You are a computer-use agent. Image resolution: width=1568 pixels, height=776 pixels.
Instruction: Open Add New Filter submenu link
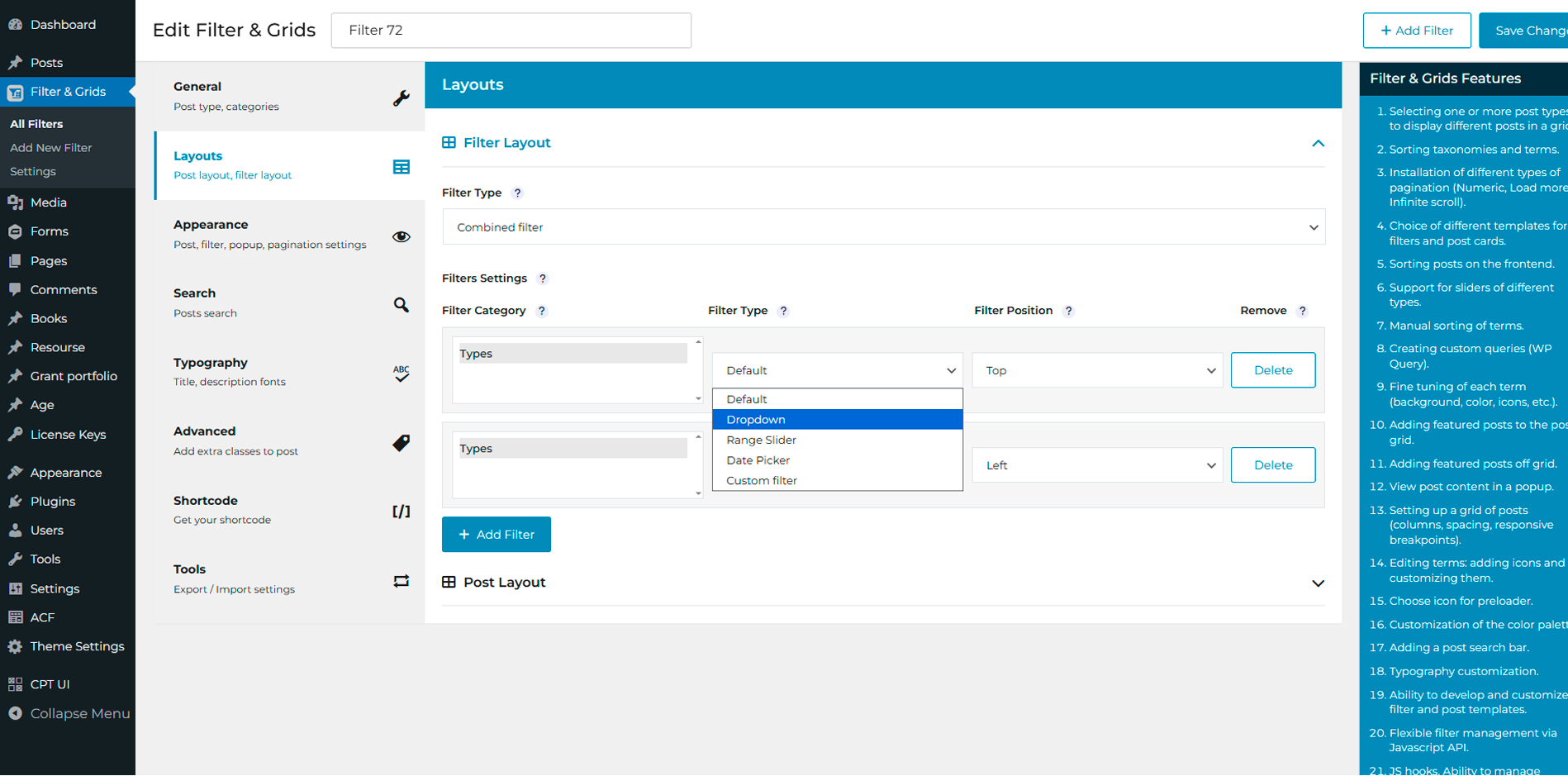click(51, 148)
